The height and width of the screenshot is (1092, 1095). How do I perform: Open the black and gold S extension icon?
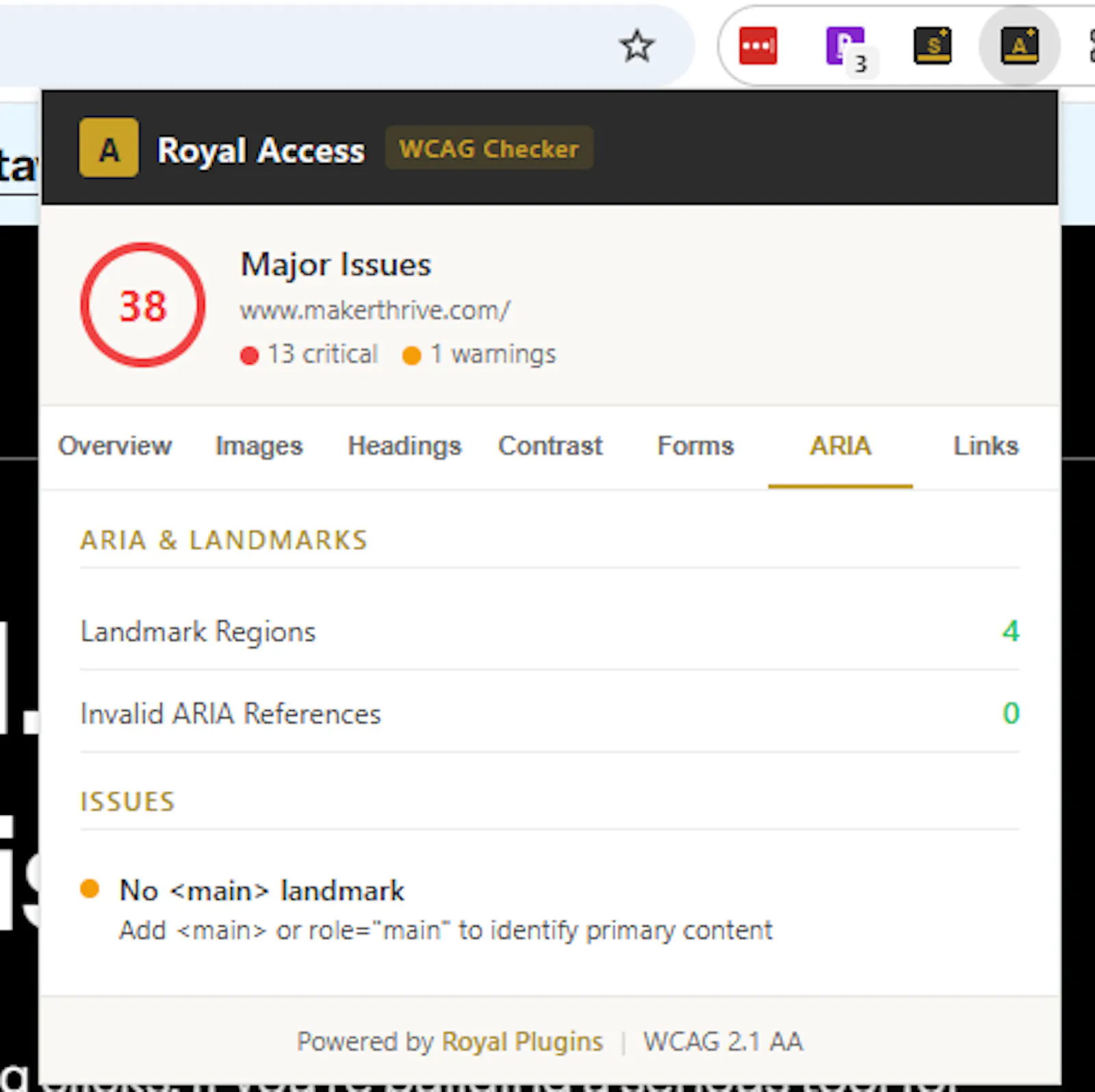[933, 47]
